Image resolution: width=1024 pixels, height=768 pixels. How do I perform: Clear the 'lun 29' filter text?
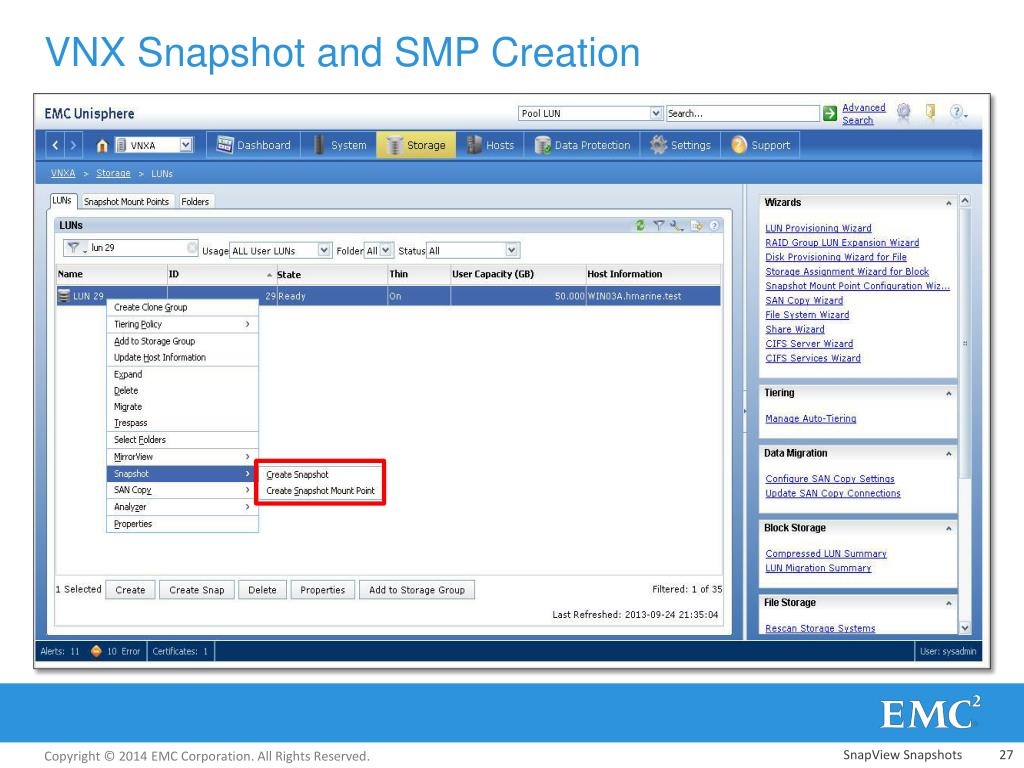191,248
